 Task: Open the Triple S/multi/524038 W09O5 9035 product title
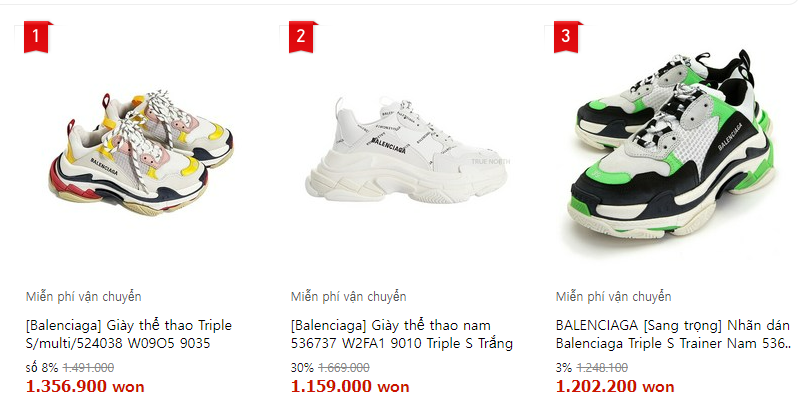coord(129,334)
